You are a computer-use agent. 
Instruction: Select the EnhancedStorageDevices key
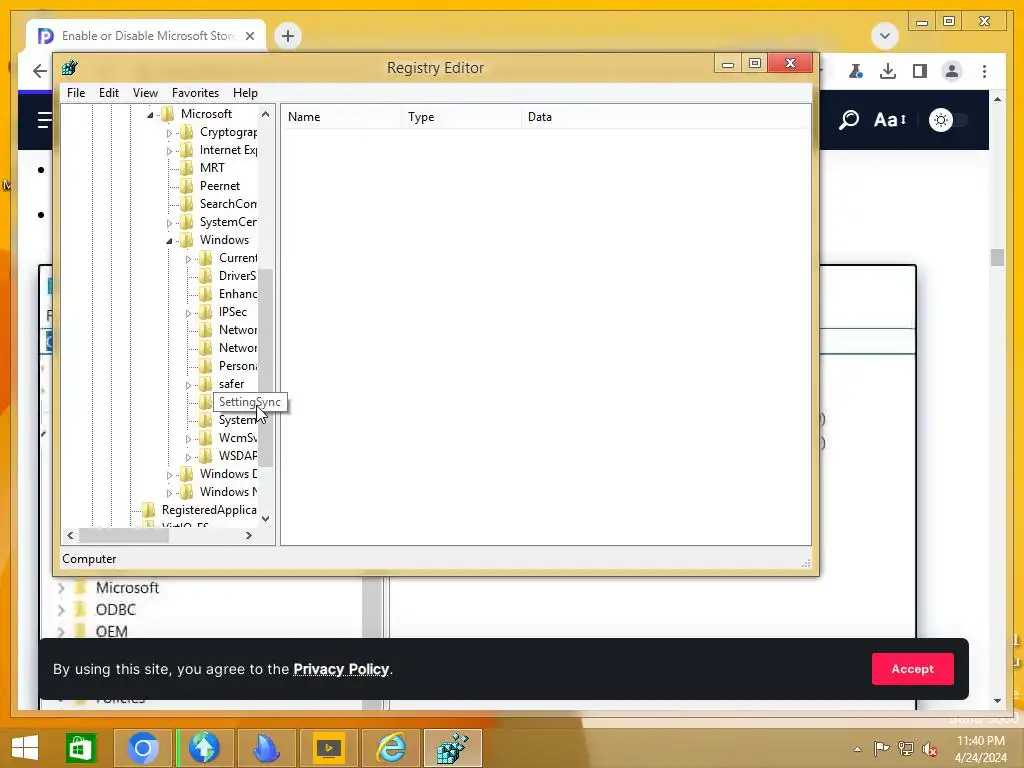(x=237, y=294)
